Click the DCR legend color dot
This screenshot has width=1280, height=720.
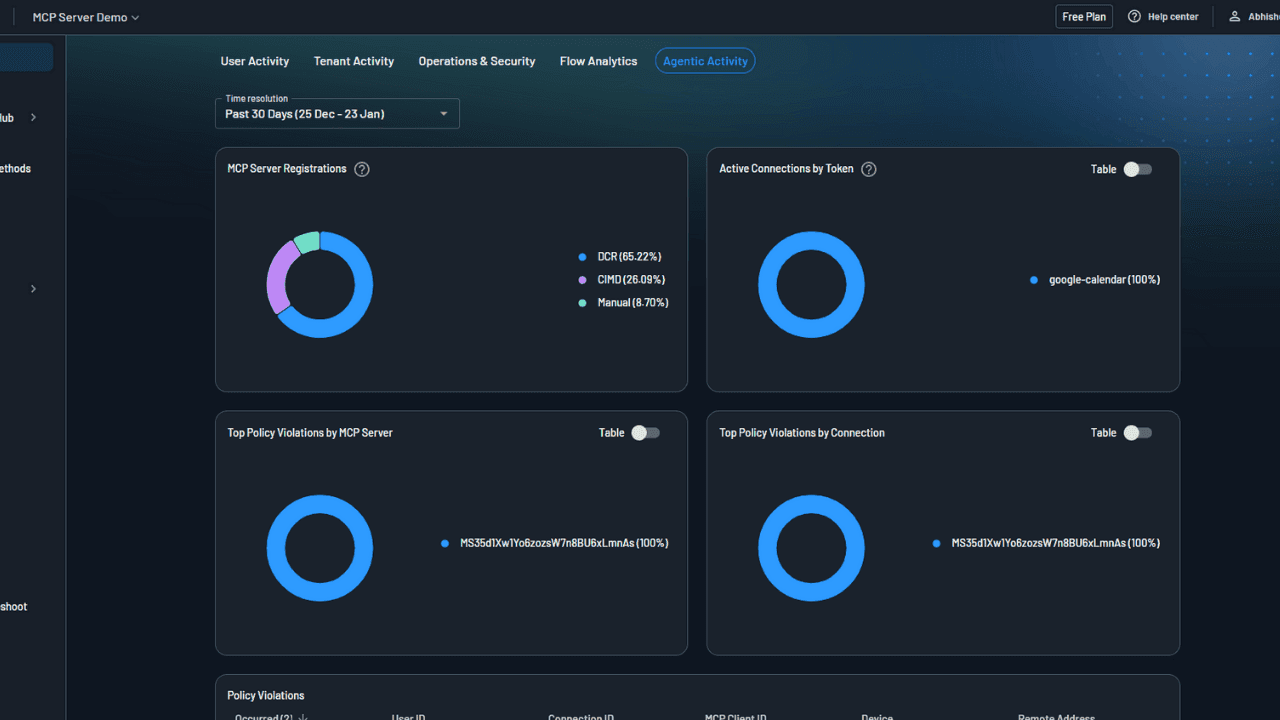(x=583, y=256)
